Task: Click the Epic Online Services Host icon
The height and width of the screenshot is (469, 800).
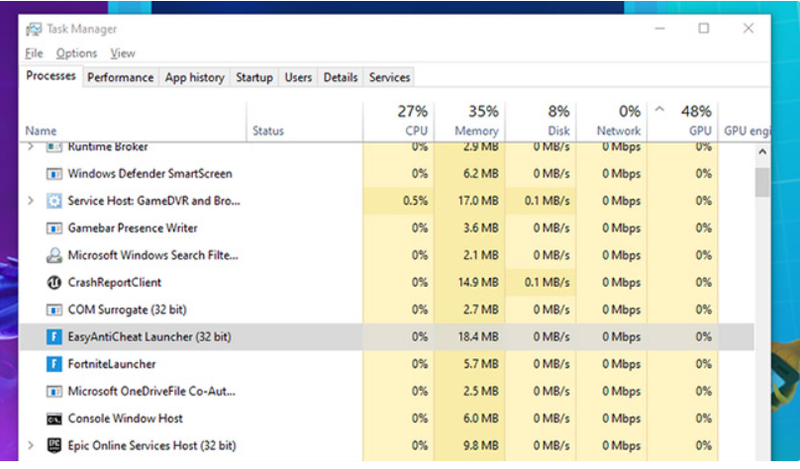Action: [x=54, y=446]
